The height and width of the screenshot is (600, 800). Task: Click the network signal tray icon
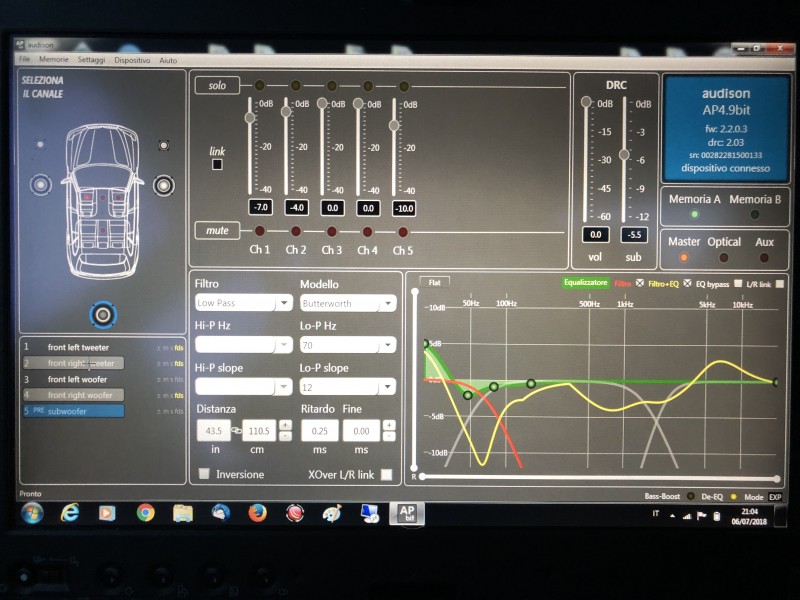click(687, 516)
